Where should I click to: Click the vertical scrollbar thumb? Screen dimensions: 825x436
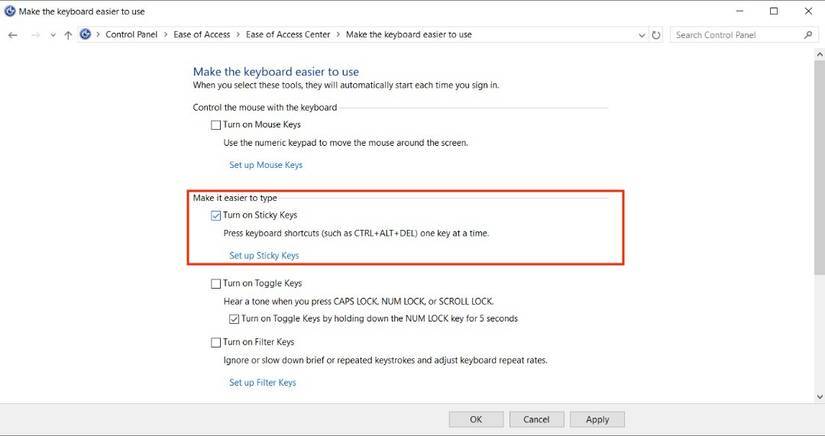[x=819, y=166]
